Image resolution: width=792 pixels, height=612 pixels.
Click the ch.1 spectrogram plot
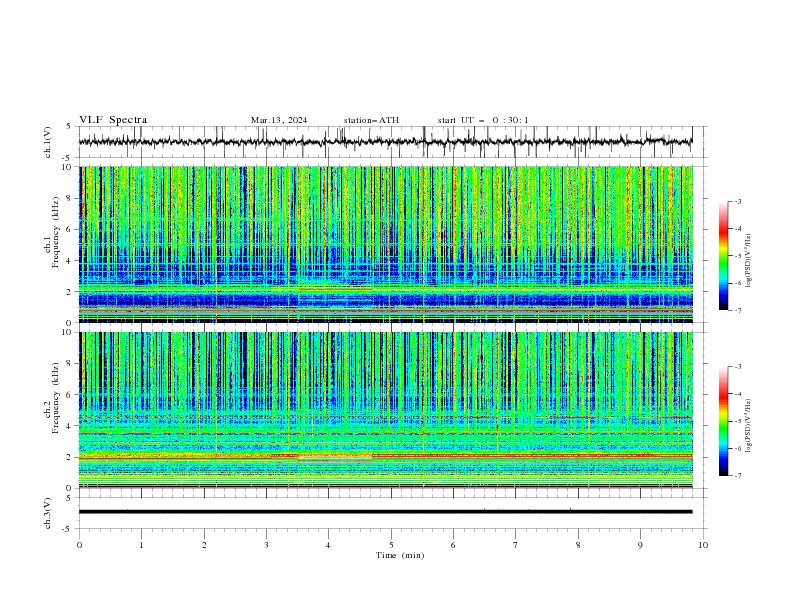386,244
